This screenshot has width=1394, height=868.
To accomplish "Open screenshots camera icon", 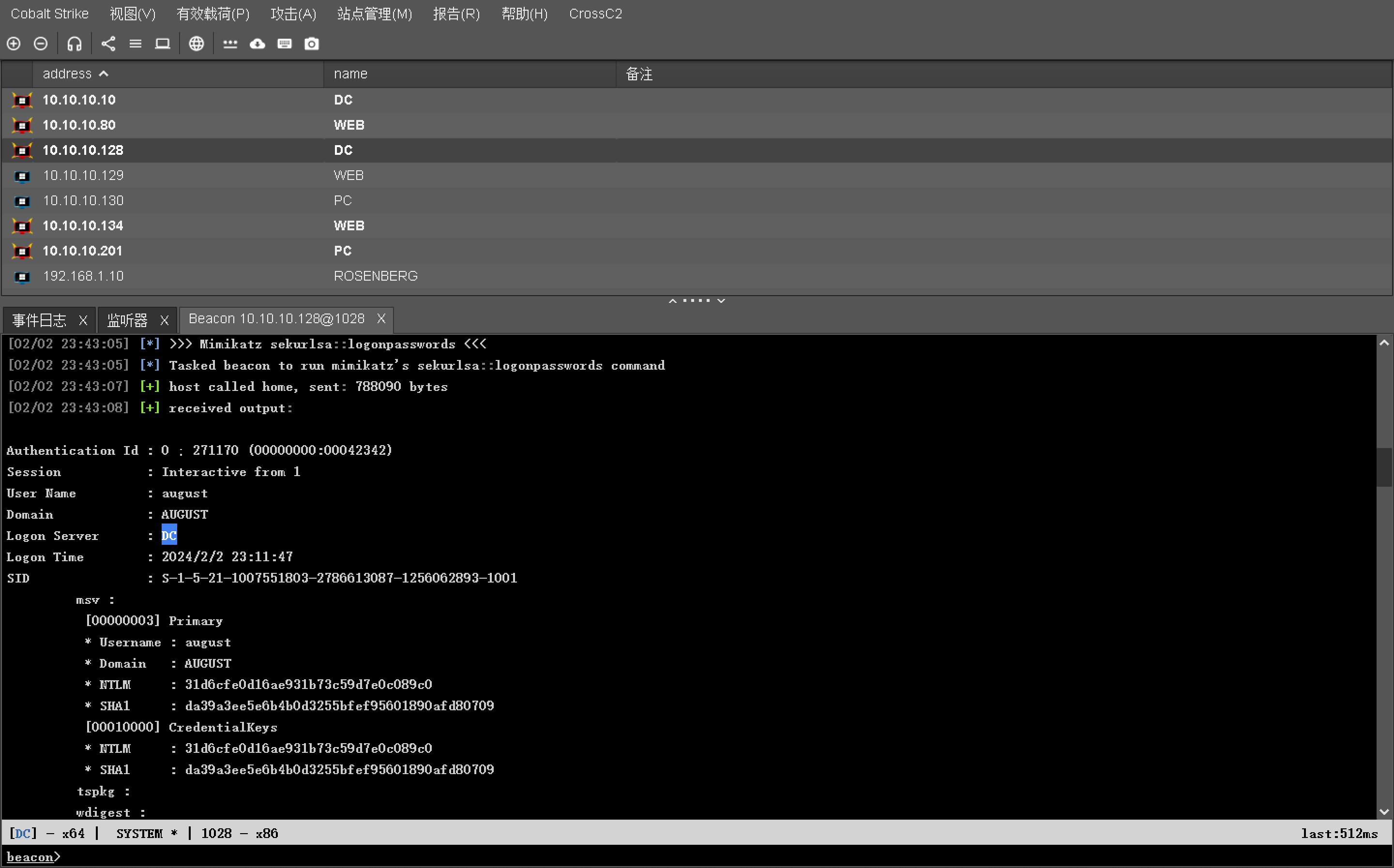I will 312,44.
